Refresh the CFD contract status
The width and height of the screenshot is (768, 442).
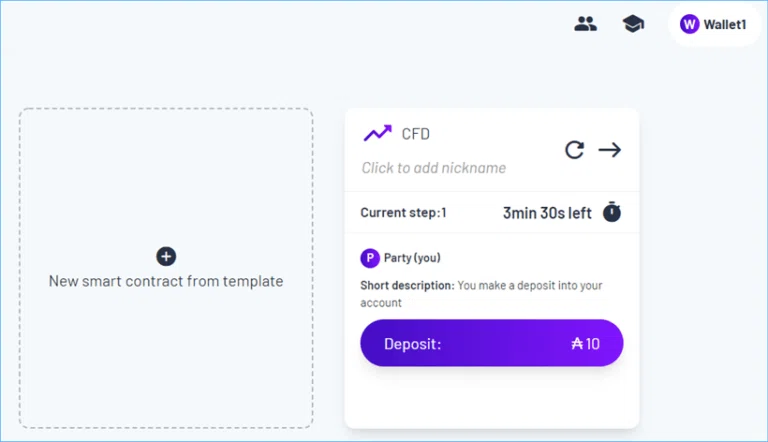(x=574, y=150)
